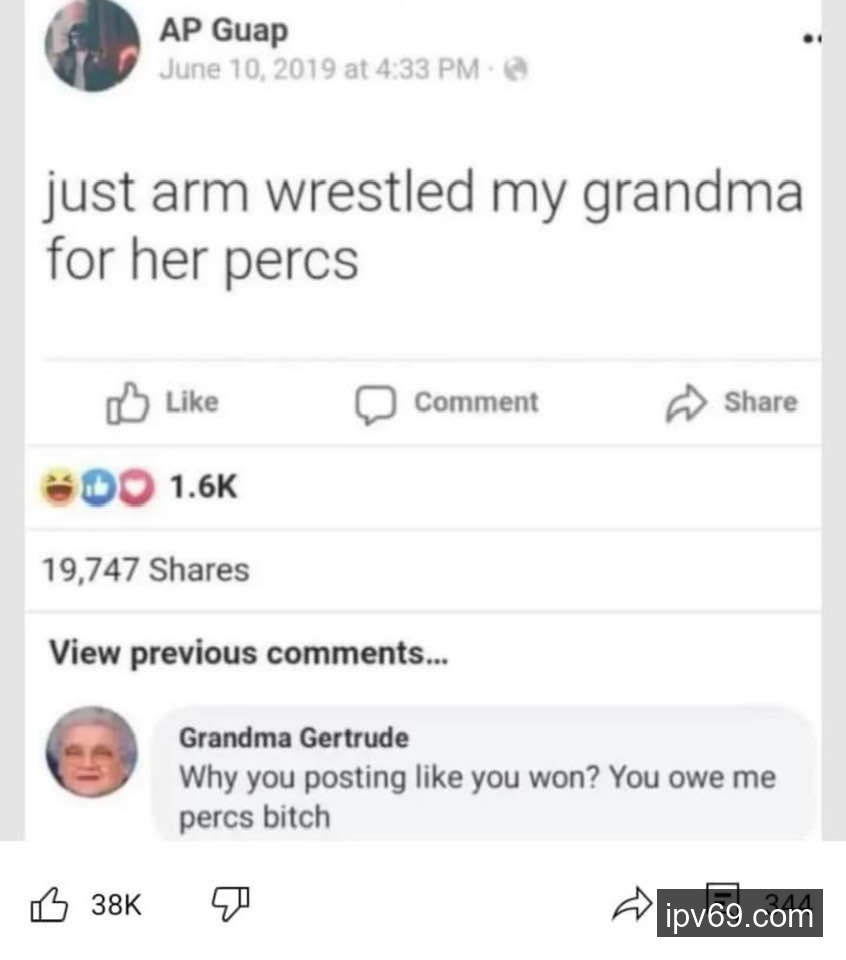Open the Comment speech bubble icon
The width and height of the screenshot is (846, 960).
tap(375, 404)
